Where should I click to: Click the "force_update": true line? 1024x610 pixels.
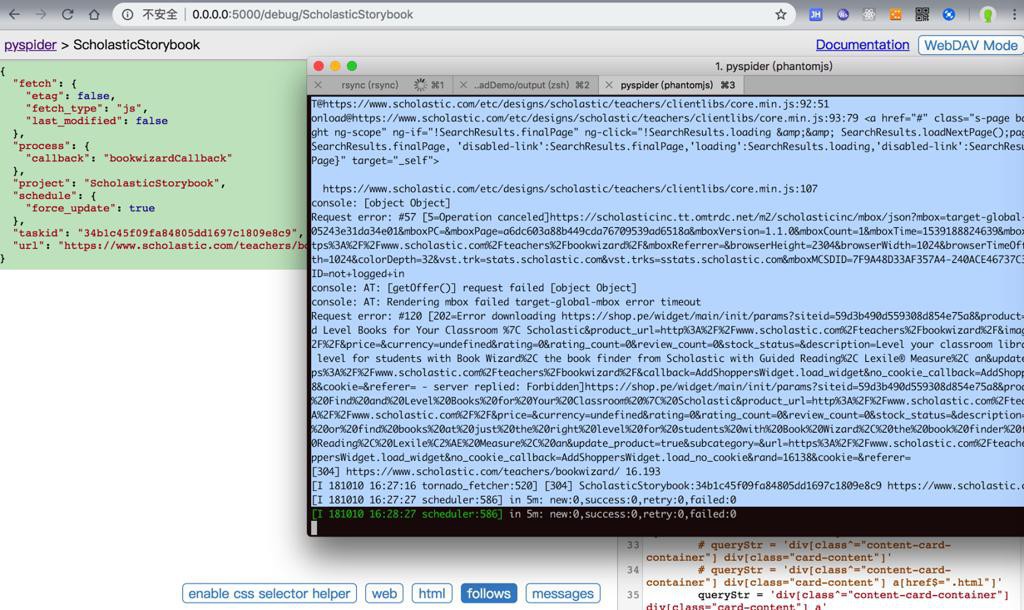[x=90, y=208]
